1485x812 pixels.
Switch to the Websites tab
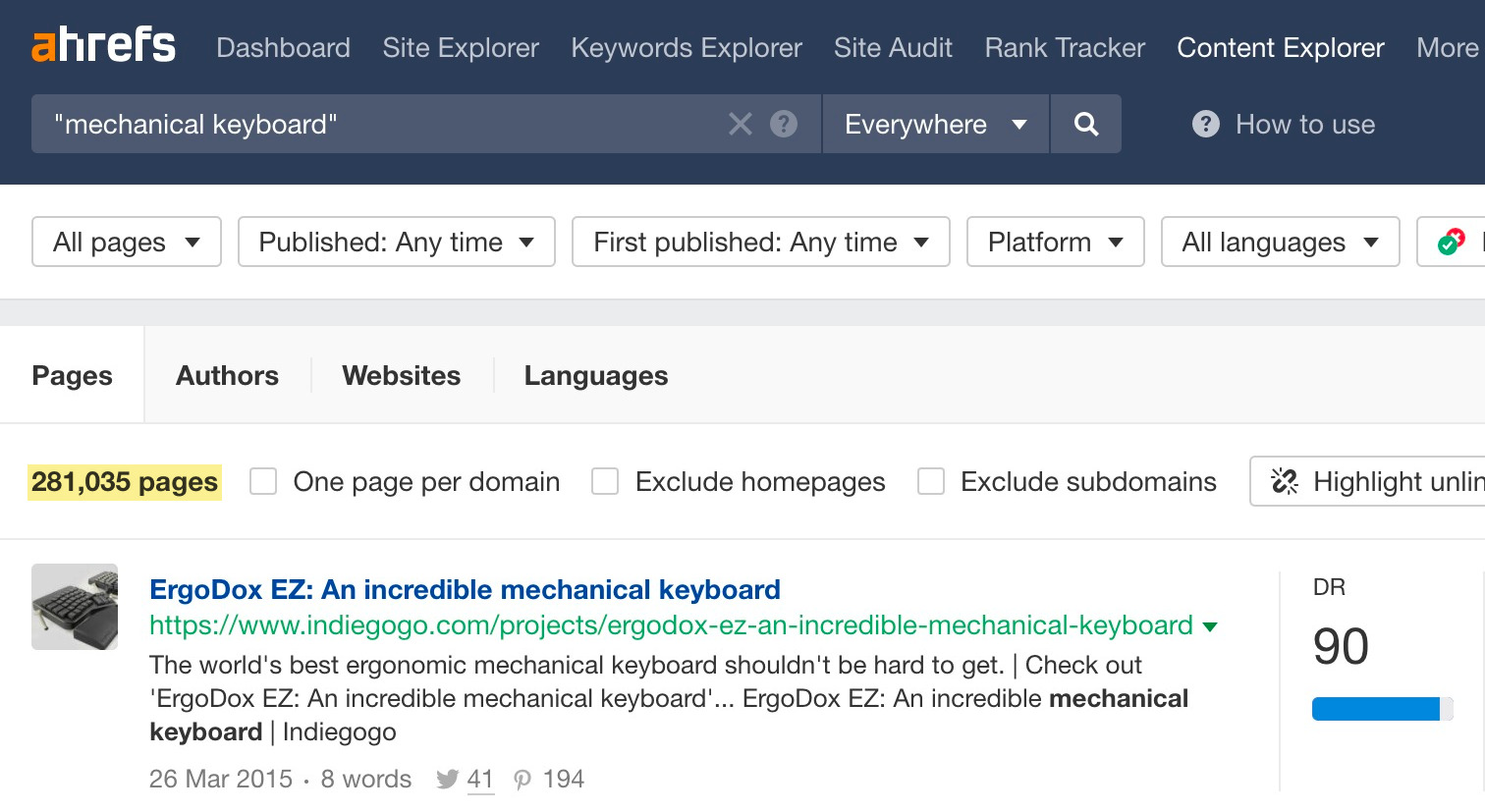(402, 375)
